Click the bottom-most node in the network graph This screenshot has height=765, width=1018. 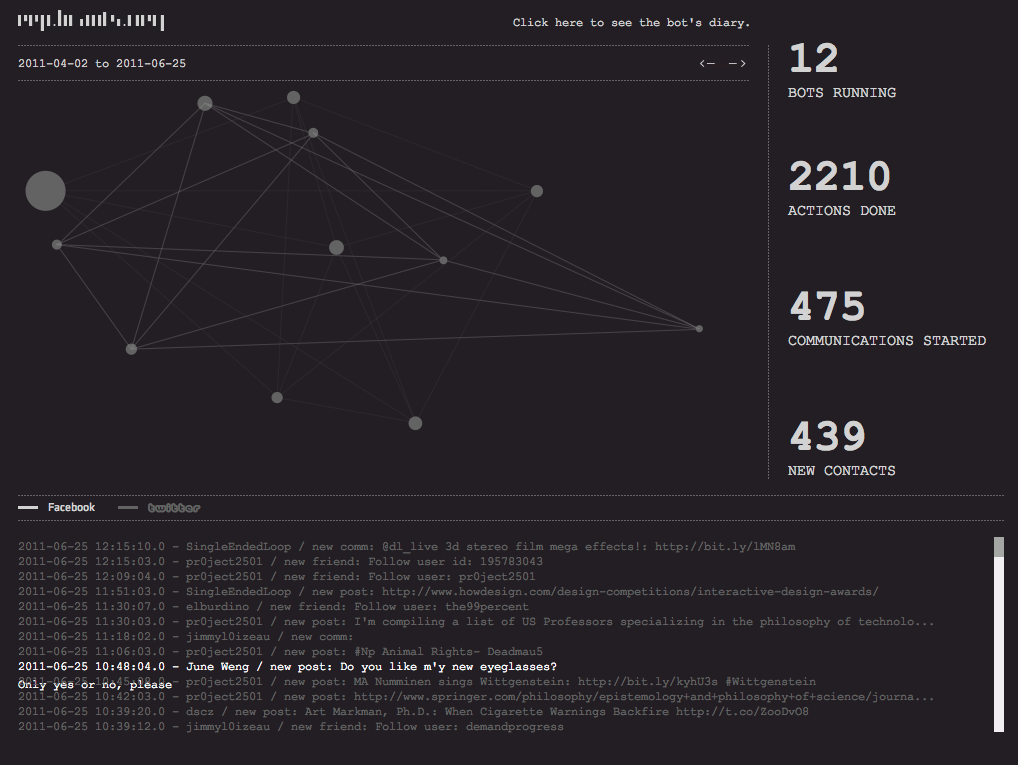(x=415, y=423)
